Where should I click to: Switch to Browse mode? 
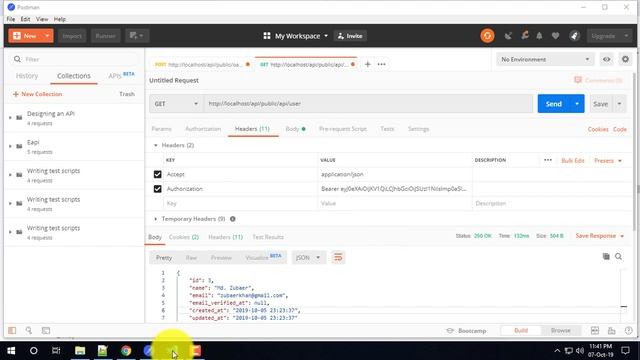point(560,331)
